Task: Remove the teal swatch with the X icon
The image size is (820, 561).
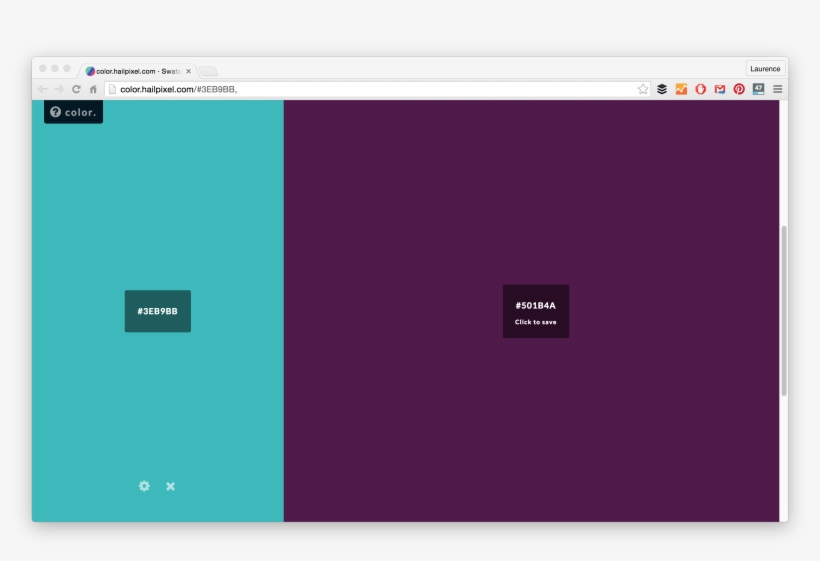Action: coord(170,486)
